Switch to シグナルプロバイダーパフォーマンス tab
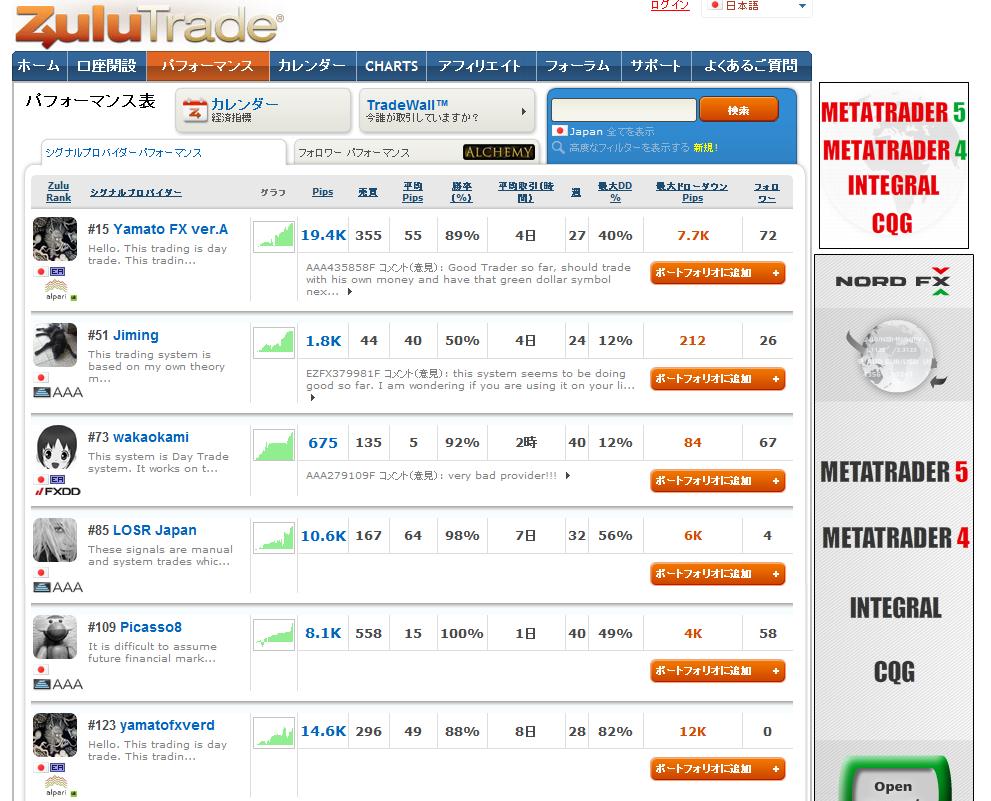The height and width of the screenshot is (801, 991). point(163,152)
